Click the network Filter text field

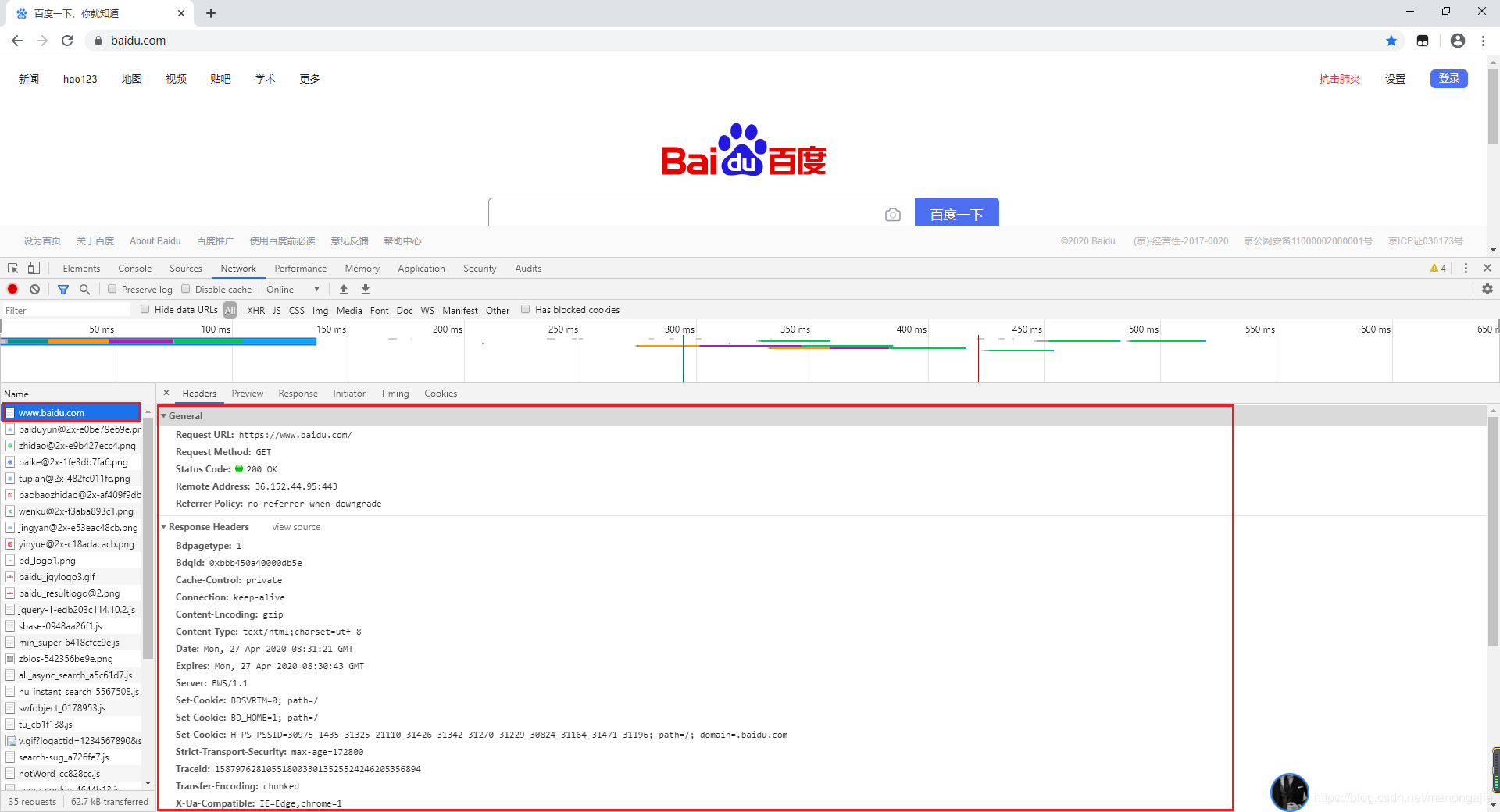pos(66,310)
